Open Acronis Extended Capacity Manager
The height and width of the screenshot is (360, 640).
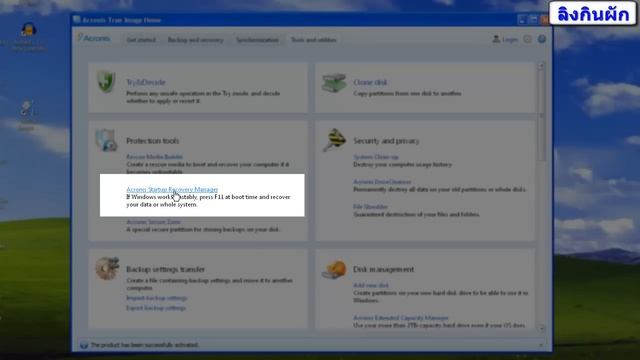pyautogui.click(x=400, y=318)
